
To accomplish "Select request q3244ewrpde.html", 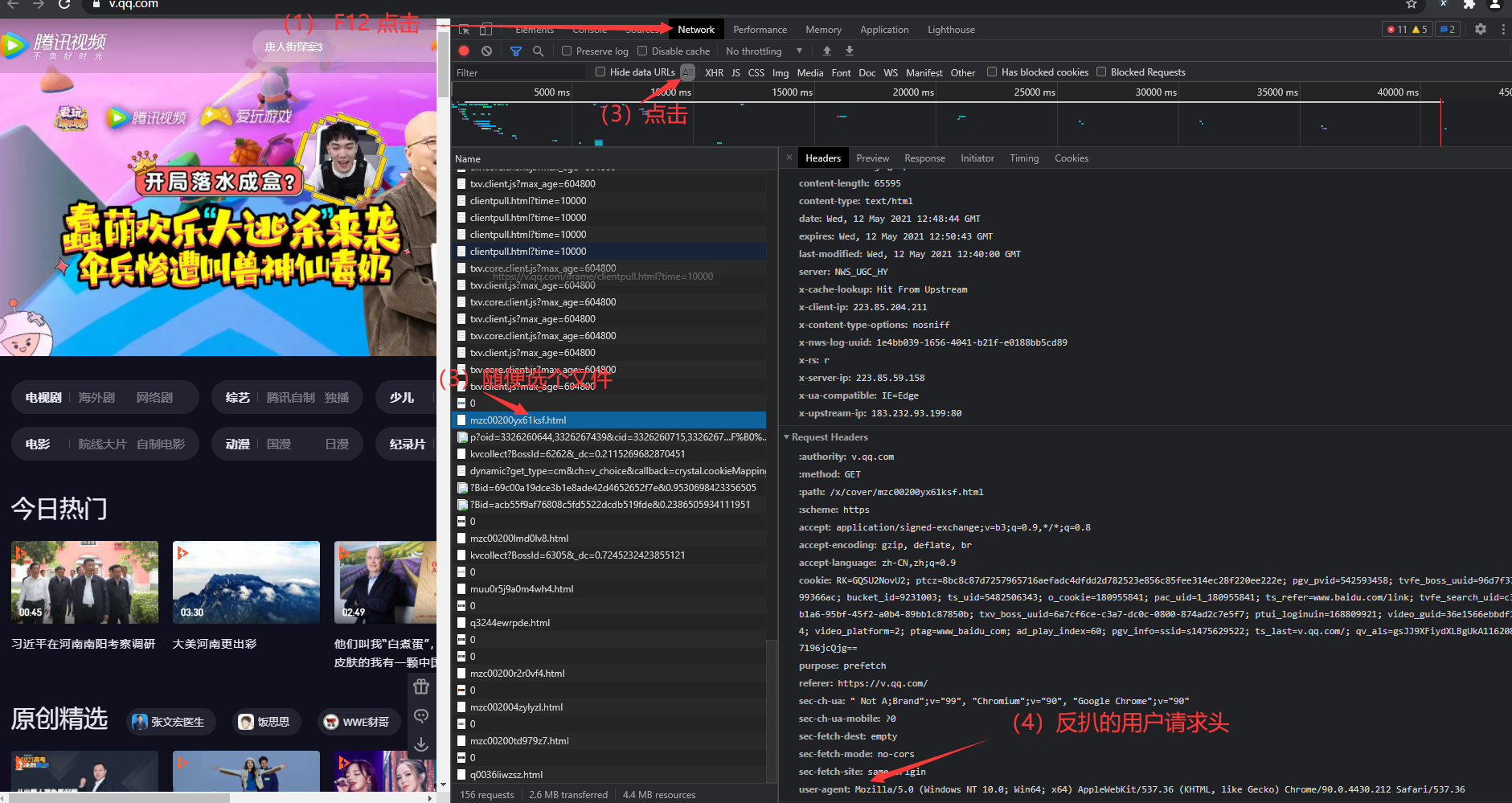I will pyautogui.click(x=609, y=623).
